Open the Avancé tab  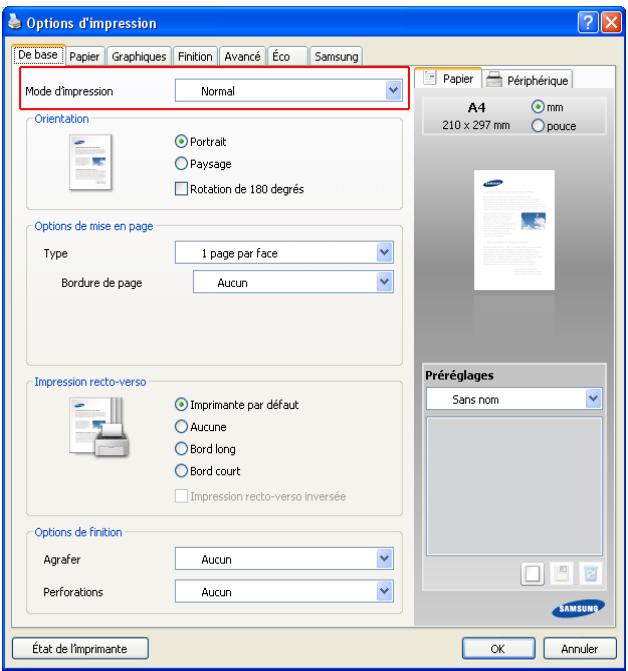pyautogui.click(x=242, y=56)
